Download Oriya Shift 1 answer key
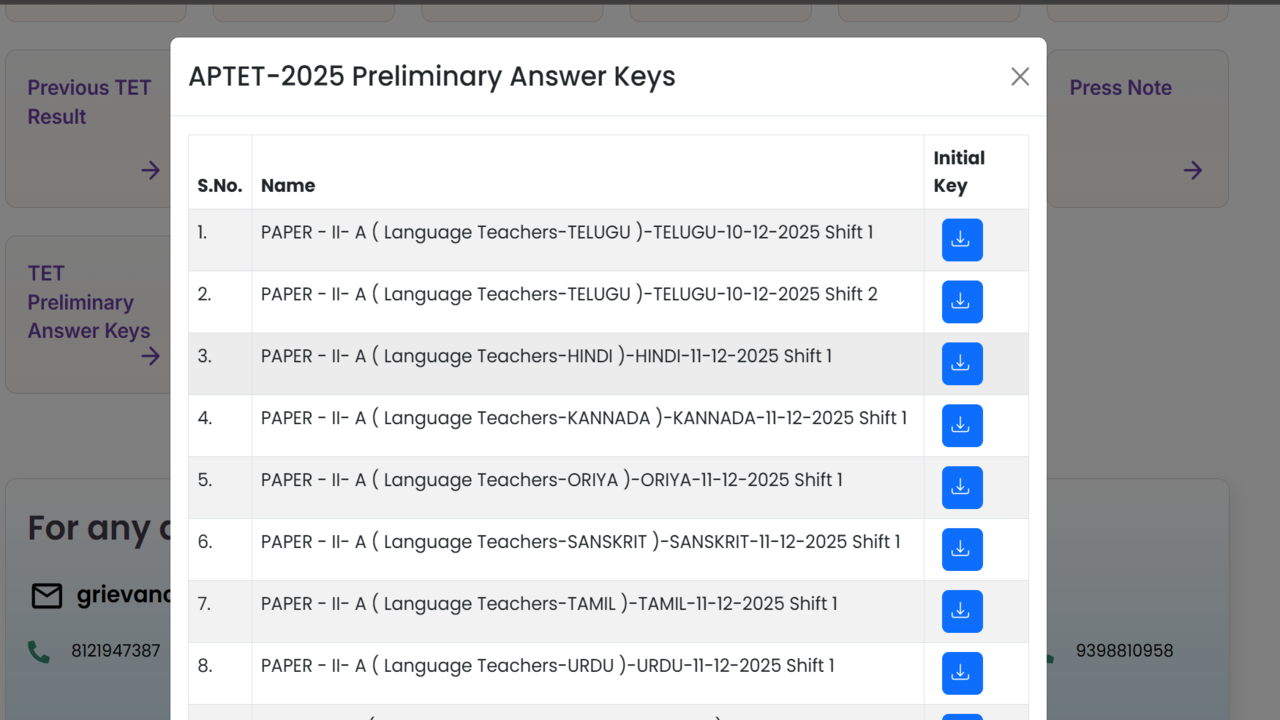1280x720 pixels. pyautogui.click(x=962, y=488)
